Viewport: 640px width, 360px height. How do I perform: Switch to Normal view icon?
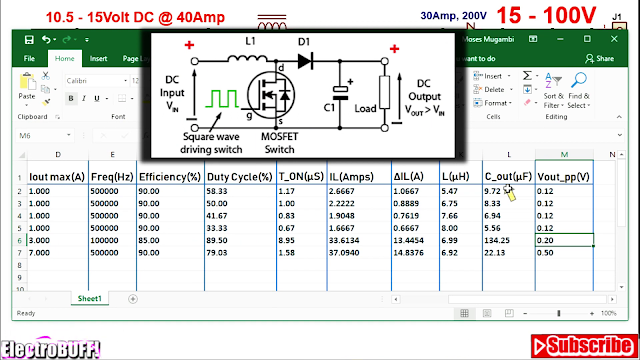(x=464, y=313)
